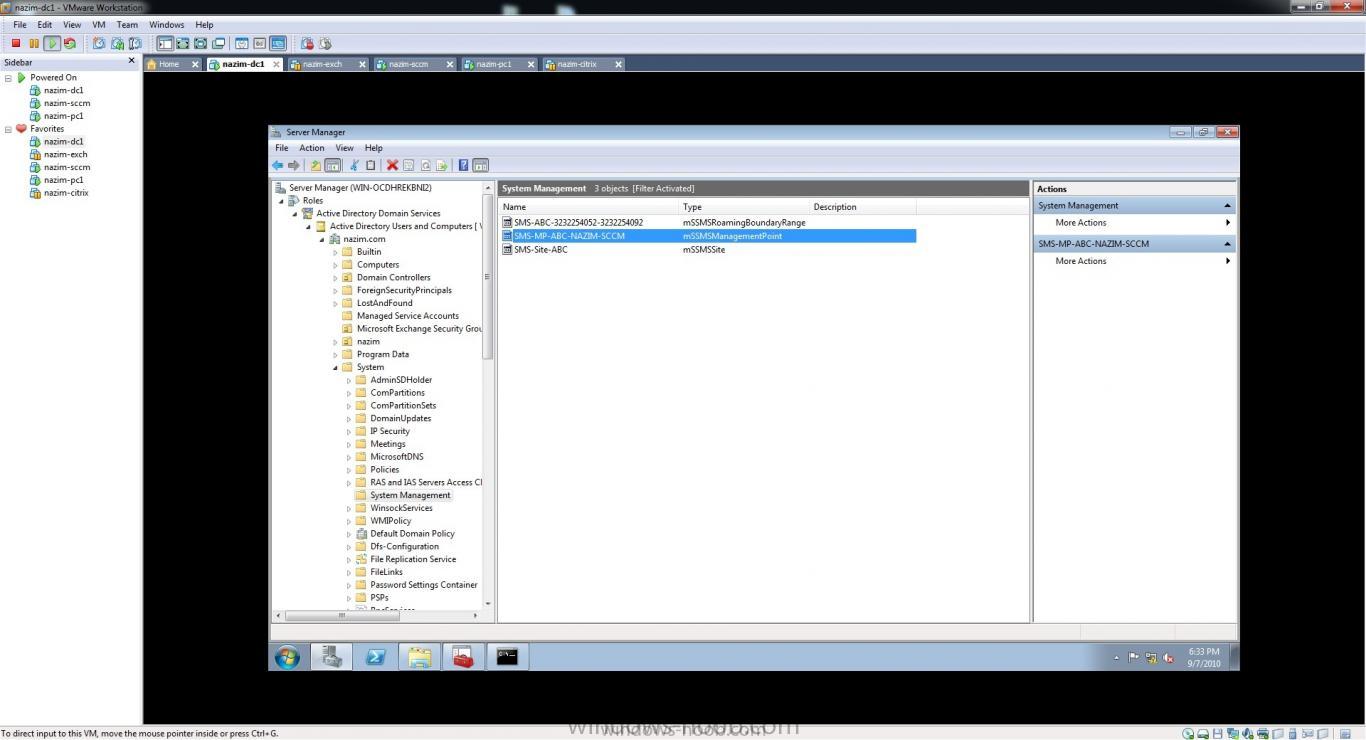Click the Command Prompt taskbar icon

coord(507,657)
